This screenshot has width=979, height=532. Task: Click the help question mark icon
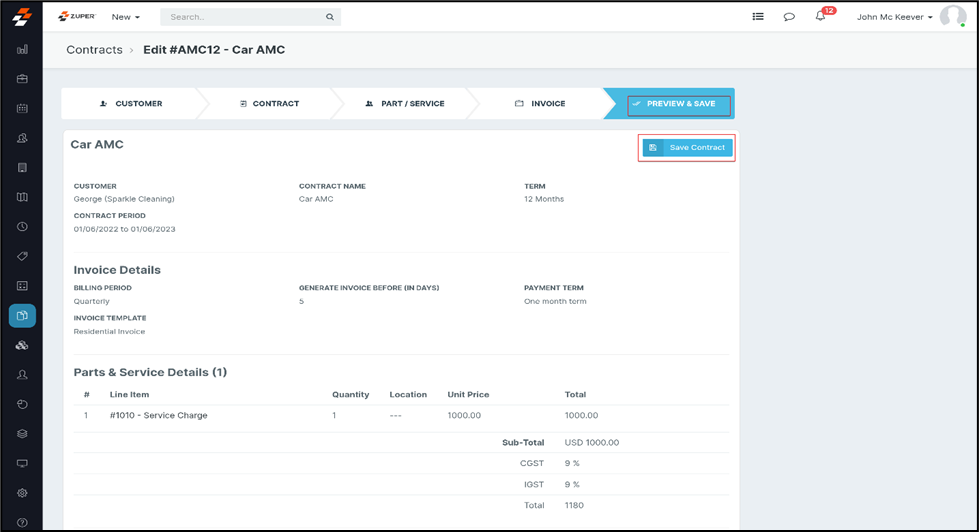pyautogui.click(x=22, y=522)
